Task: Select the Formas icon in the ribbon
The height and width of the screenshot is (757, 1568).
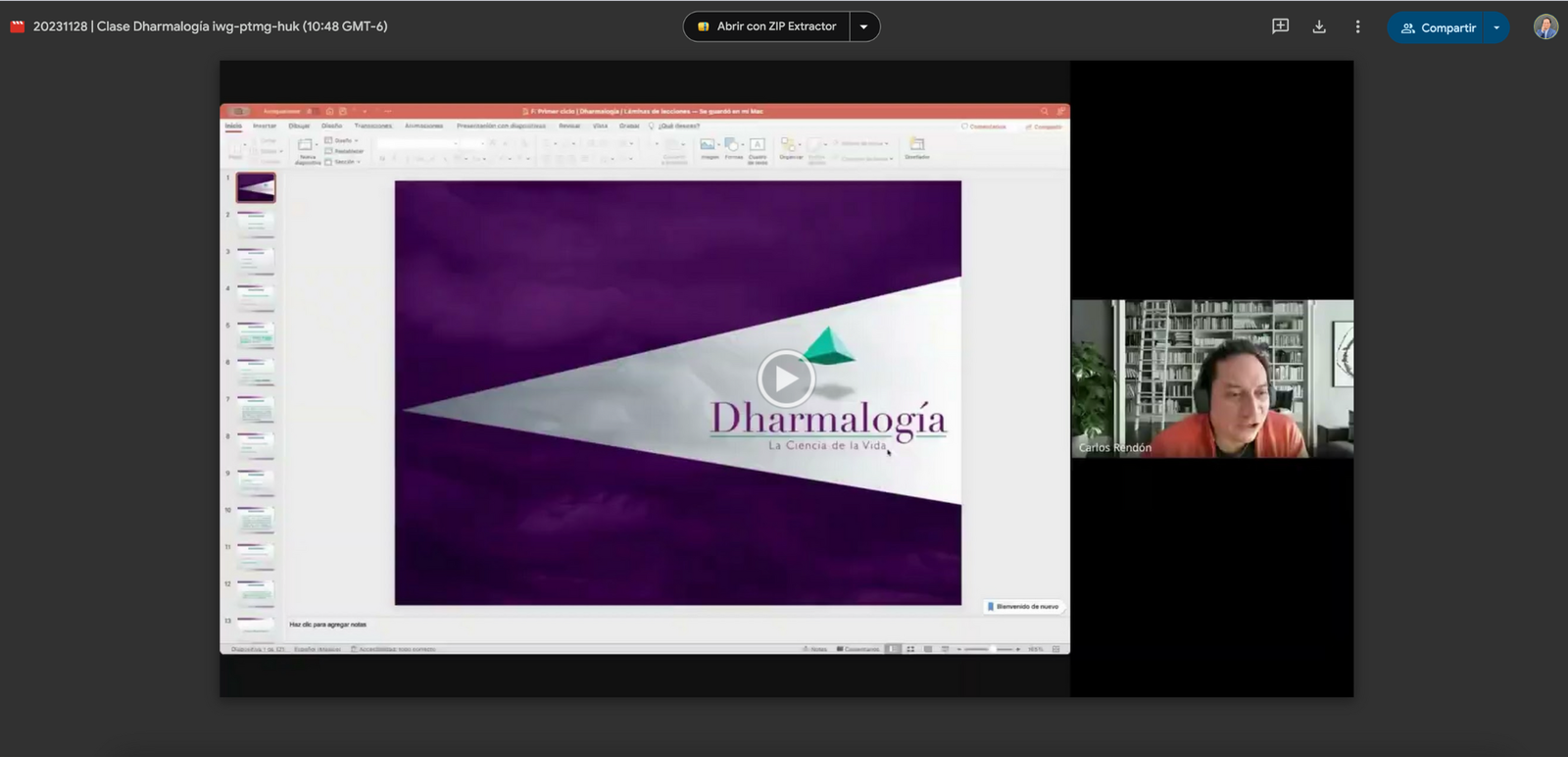Action: 732,146
